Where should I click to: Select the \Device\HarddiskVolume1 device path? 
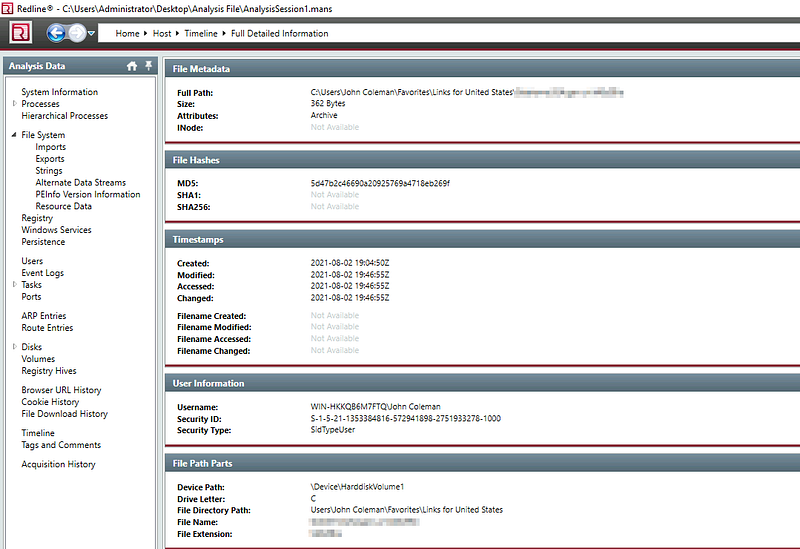tap(357, 487)
